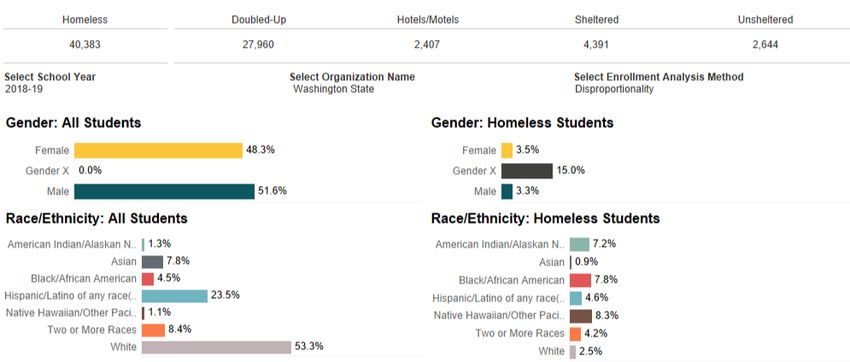Open the Organization Name Washington State dropdown

coord(333,89)
